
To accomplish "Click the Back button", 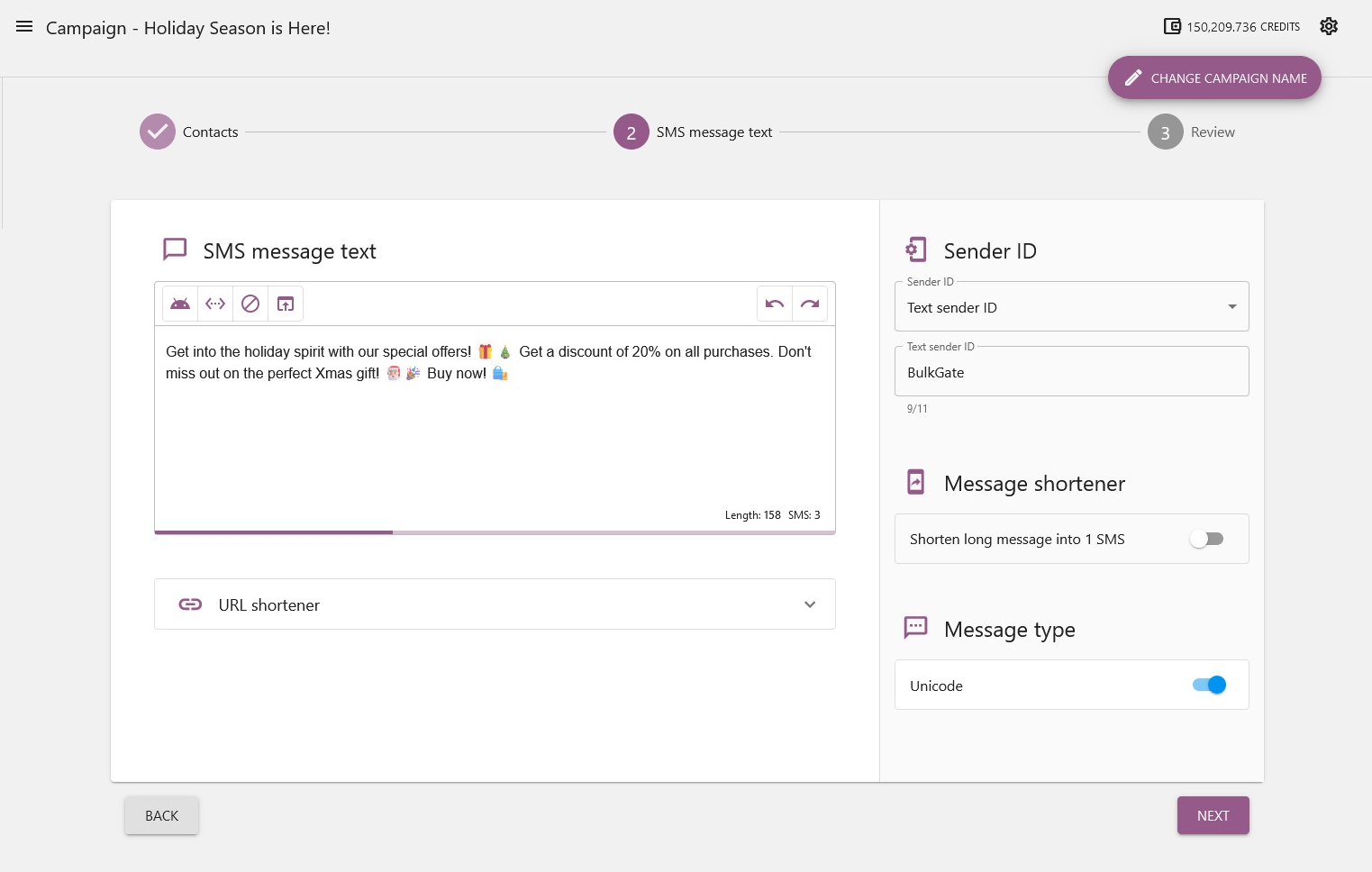I will click(162, 815).
